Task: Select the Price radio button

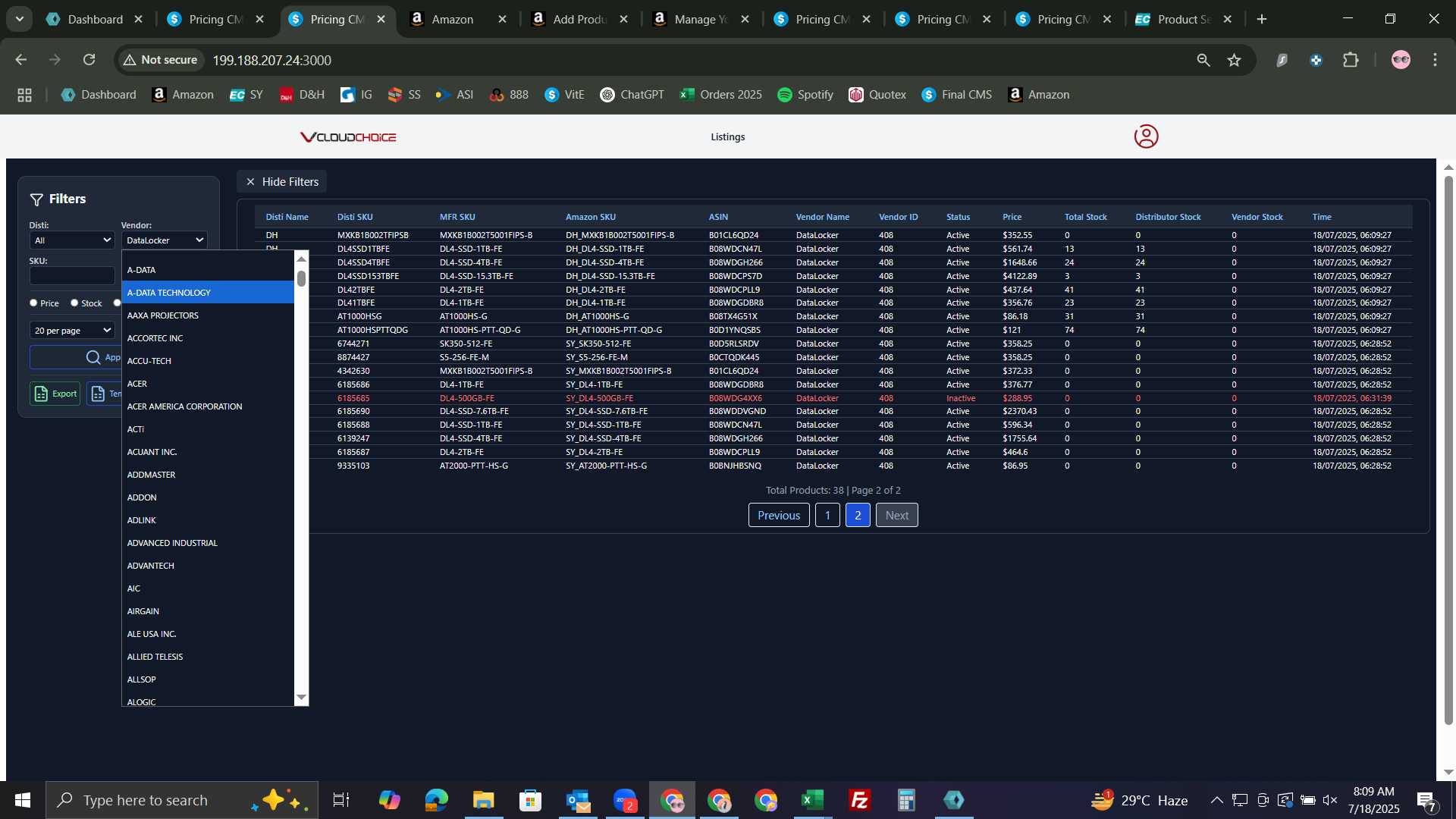Action: [33, 303]
